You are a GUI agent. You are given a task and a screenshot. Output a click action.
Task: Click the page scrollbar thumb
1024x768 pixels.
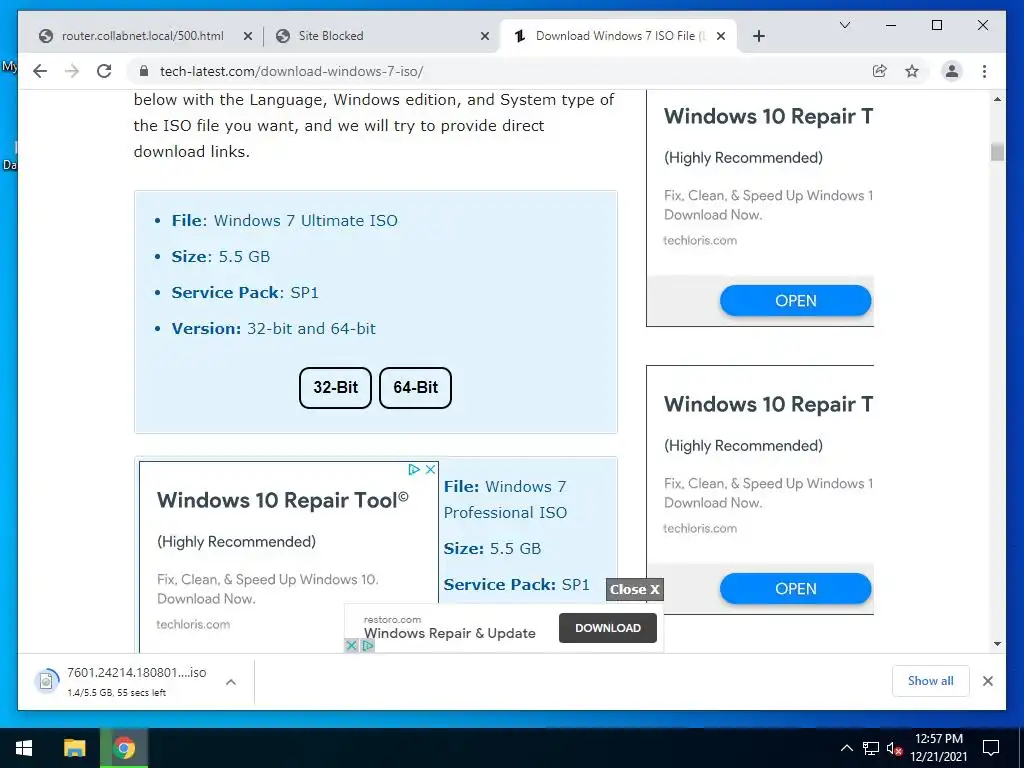[x=997, y=152]
